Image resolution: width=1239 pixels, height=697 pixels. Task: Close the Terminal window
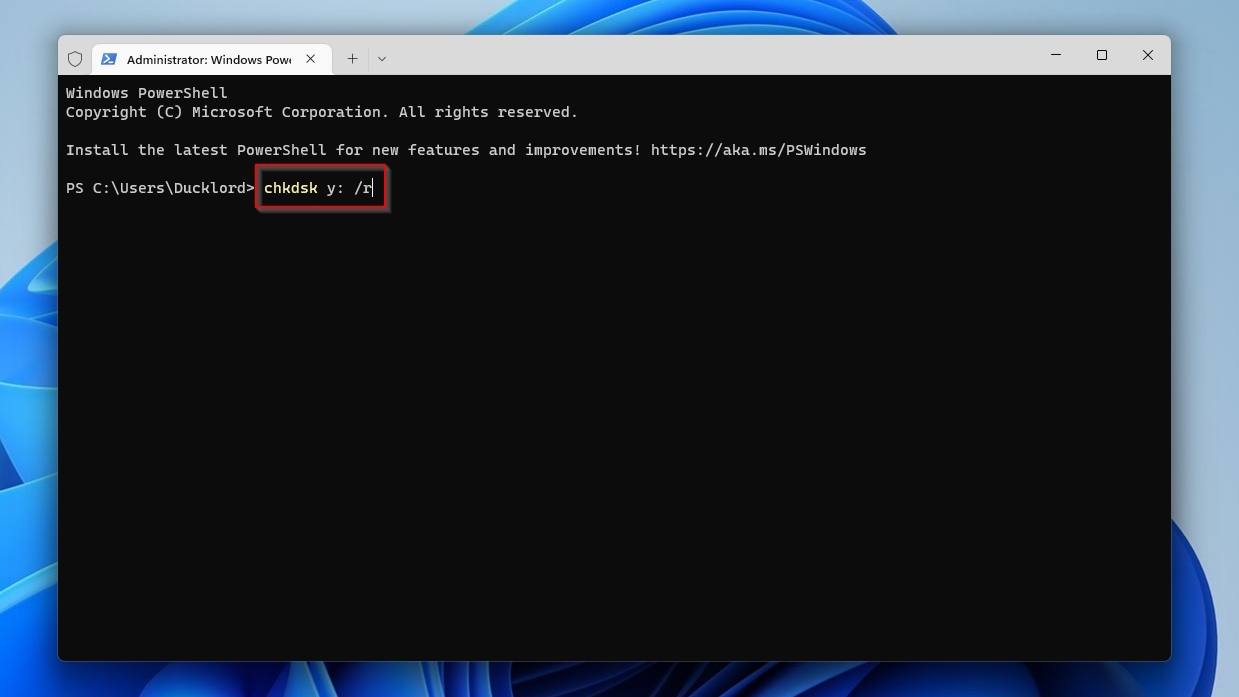[1148, 55]
